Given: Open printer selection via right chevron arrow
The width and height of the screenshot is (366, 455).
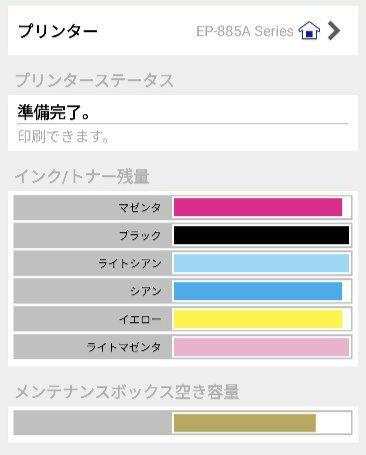Looking at the screenshot, I should [334, 31].
